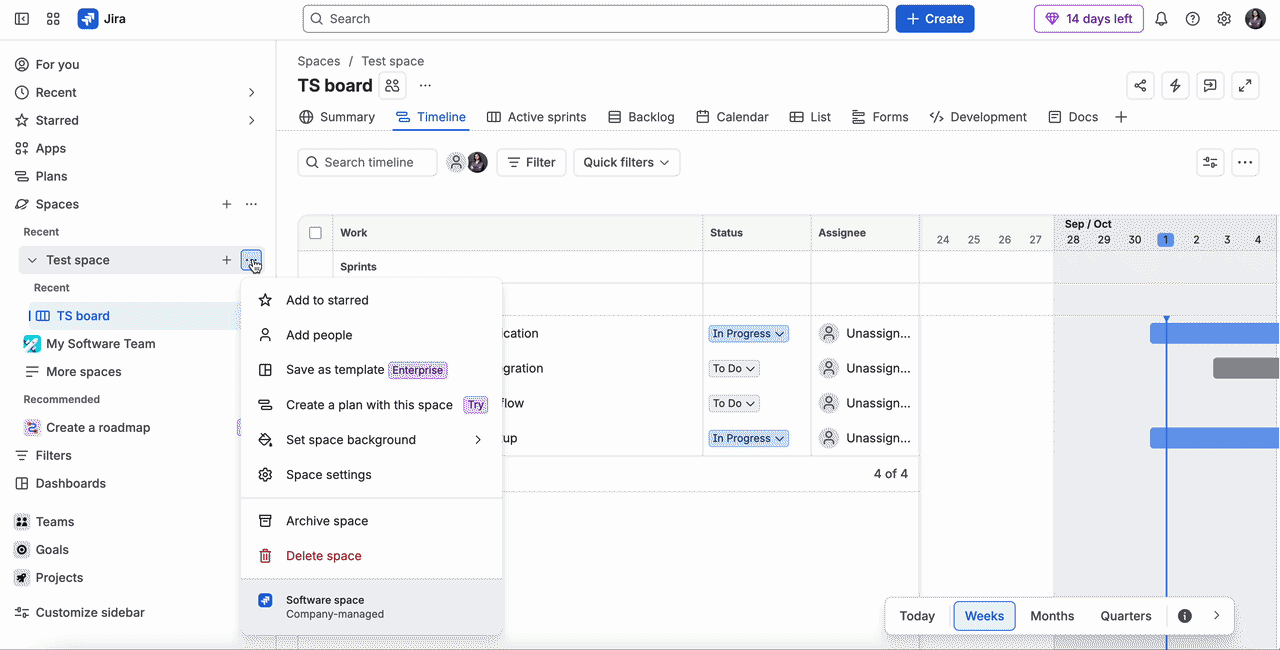Jump to Today on the timeline
Screen dimensions: 1280x650
pyautogui.click(x=917, y=616)
